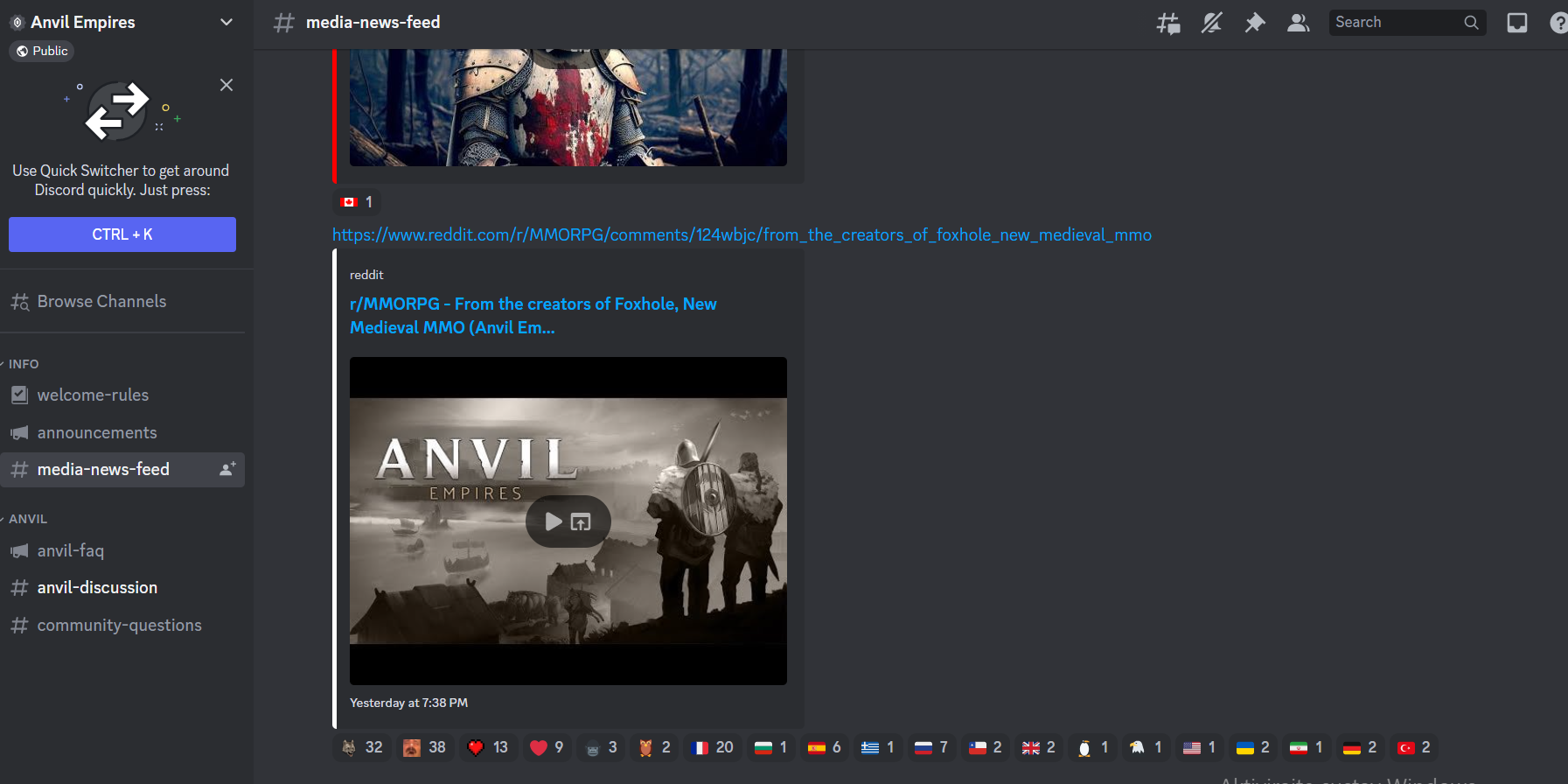Show pinned messages
The height and width of the screenshot is (784, 1568).
click(1255, 23)
